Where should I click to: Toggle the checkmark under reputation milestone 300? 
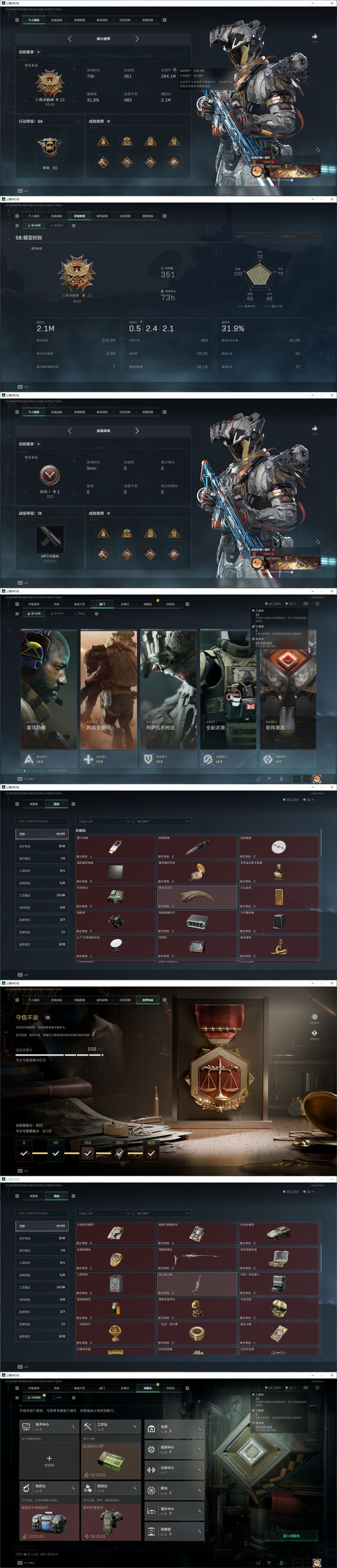click(119, 1153)
